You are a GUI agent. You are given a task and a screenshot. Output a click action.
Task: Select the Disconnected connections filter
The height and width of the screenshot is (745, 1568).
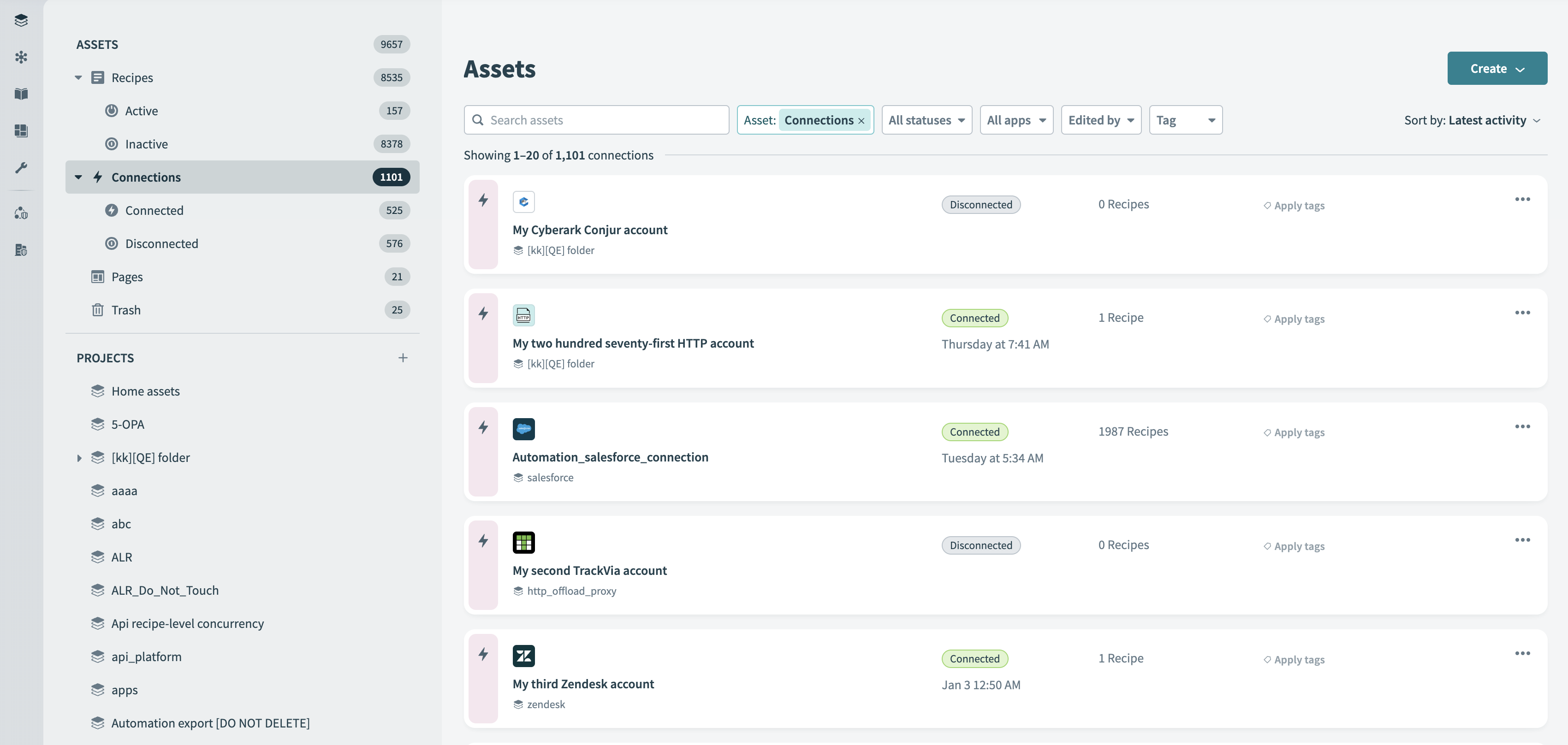pyautogui.click(x=161, y=243)
